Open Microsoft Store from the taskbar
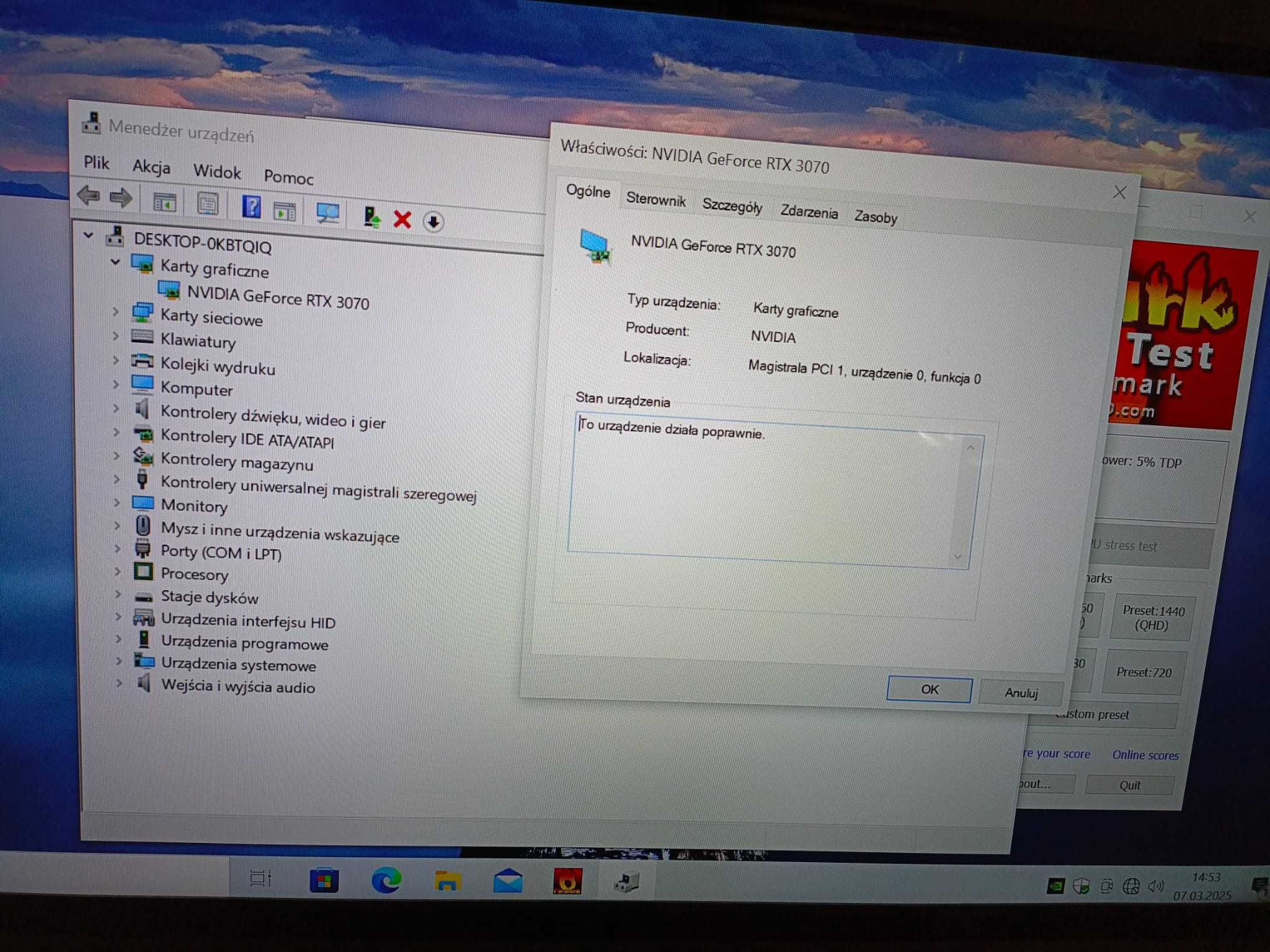The image size is (1270, 952). click(324, 880)
